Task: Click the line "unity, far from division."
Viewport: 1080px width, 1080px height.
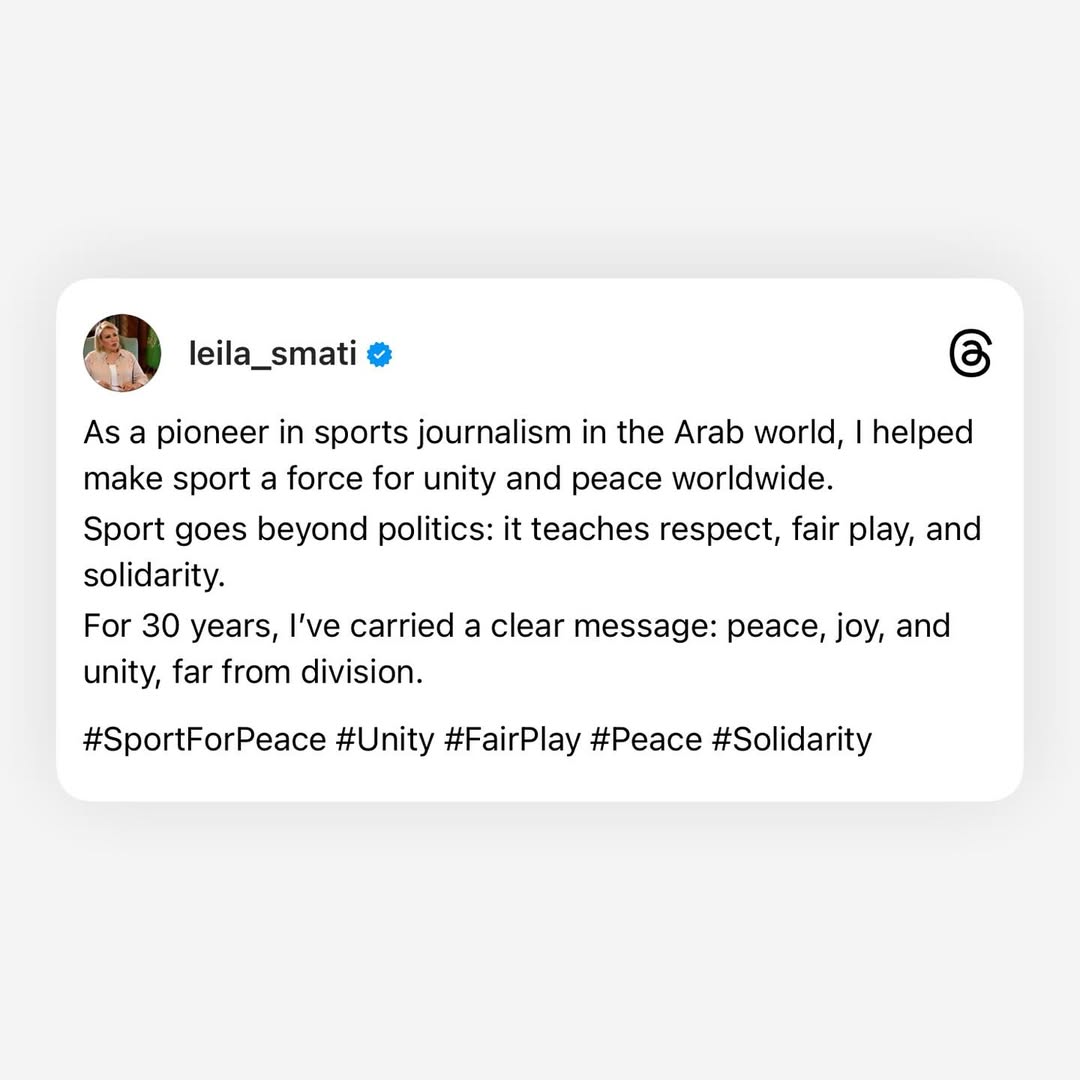Action: click(253, 672)
